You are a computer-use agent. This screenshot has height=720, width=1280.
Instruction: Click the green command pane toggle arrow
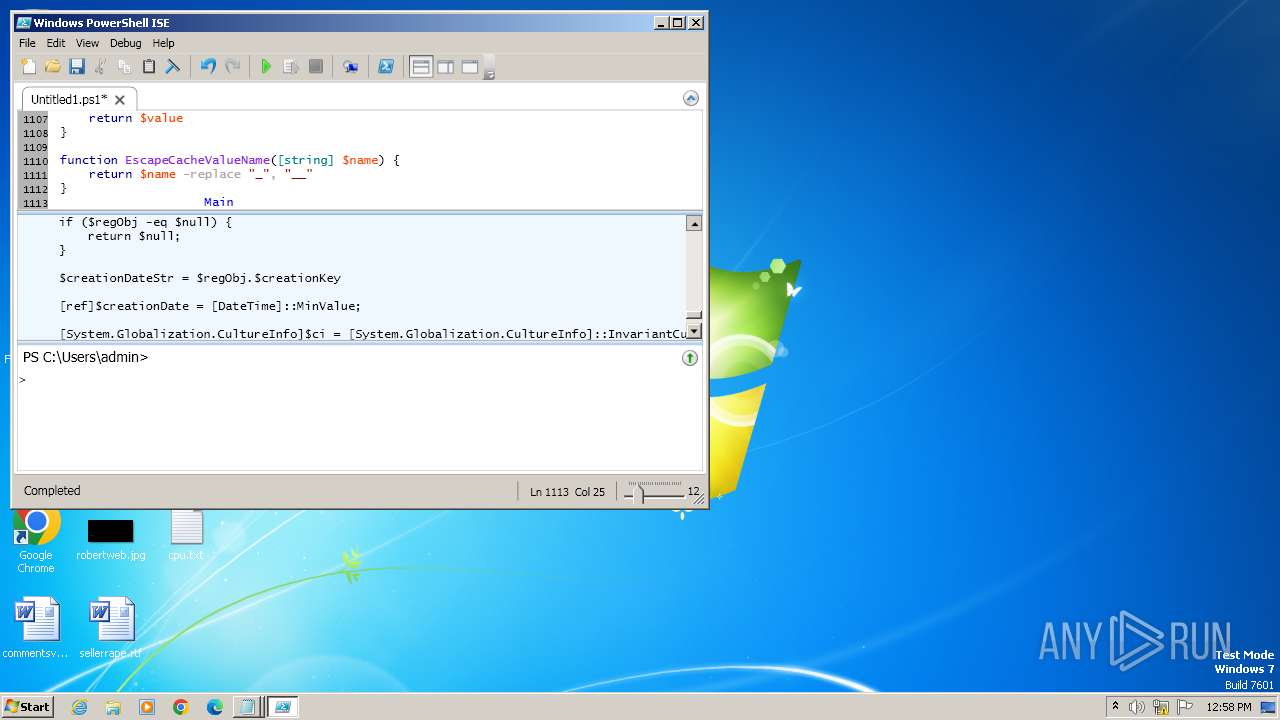690,357
